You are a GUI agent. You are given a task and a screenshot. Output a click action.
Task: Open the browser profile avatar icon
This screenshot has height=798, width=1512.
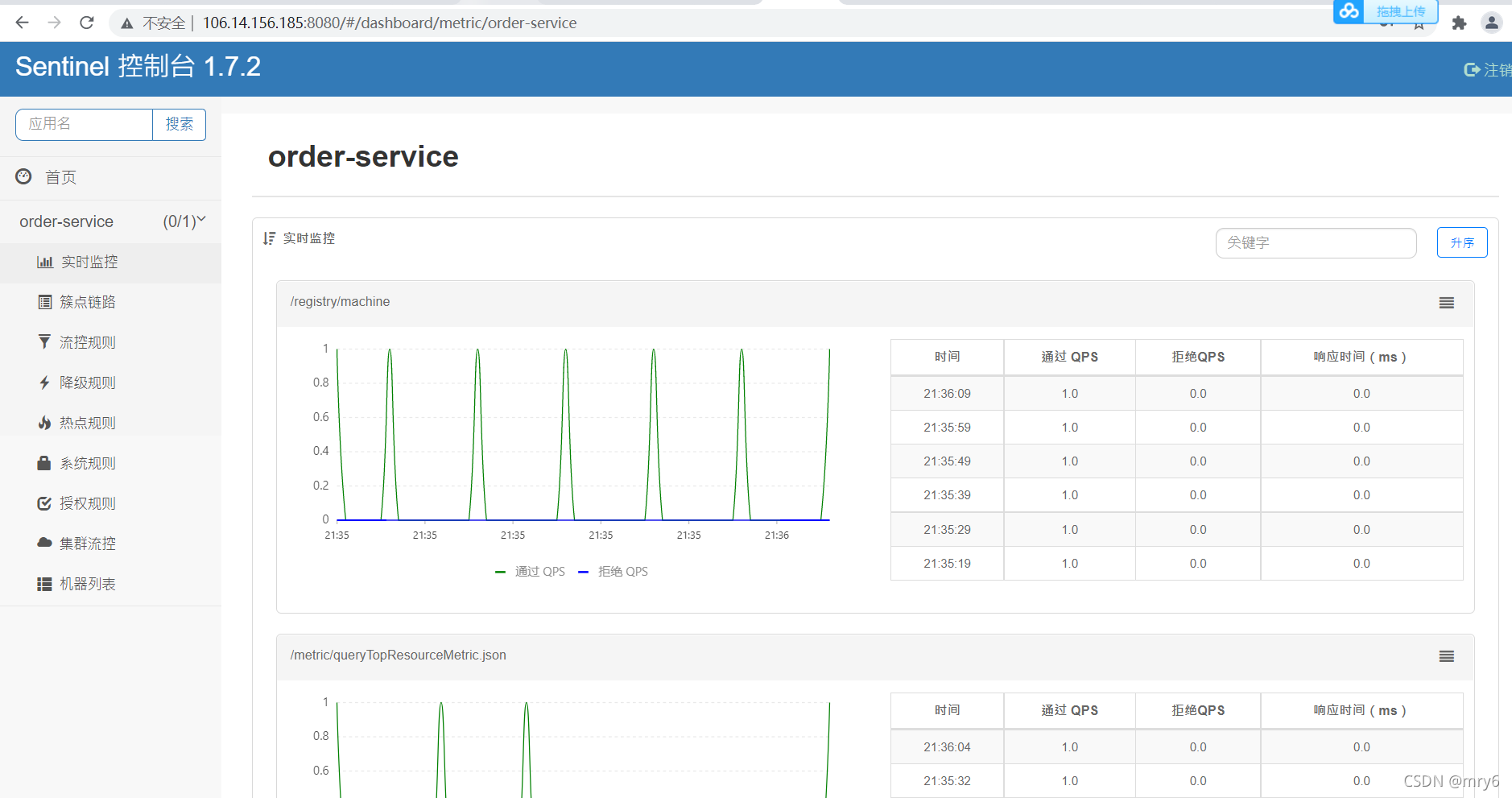tap(1492, 23)
